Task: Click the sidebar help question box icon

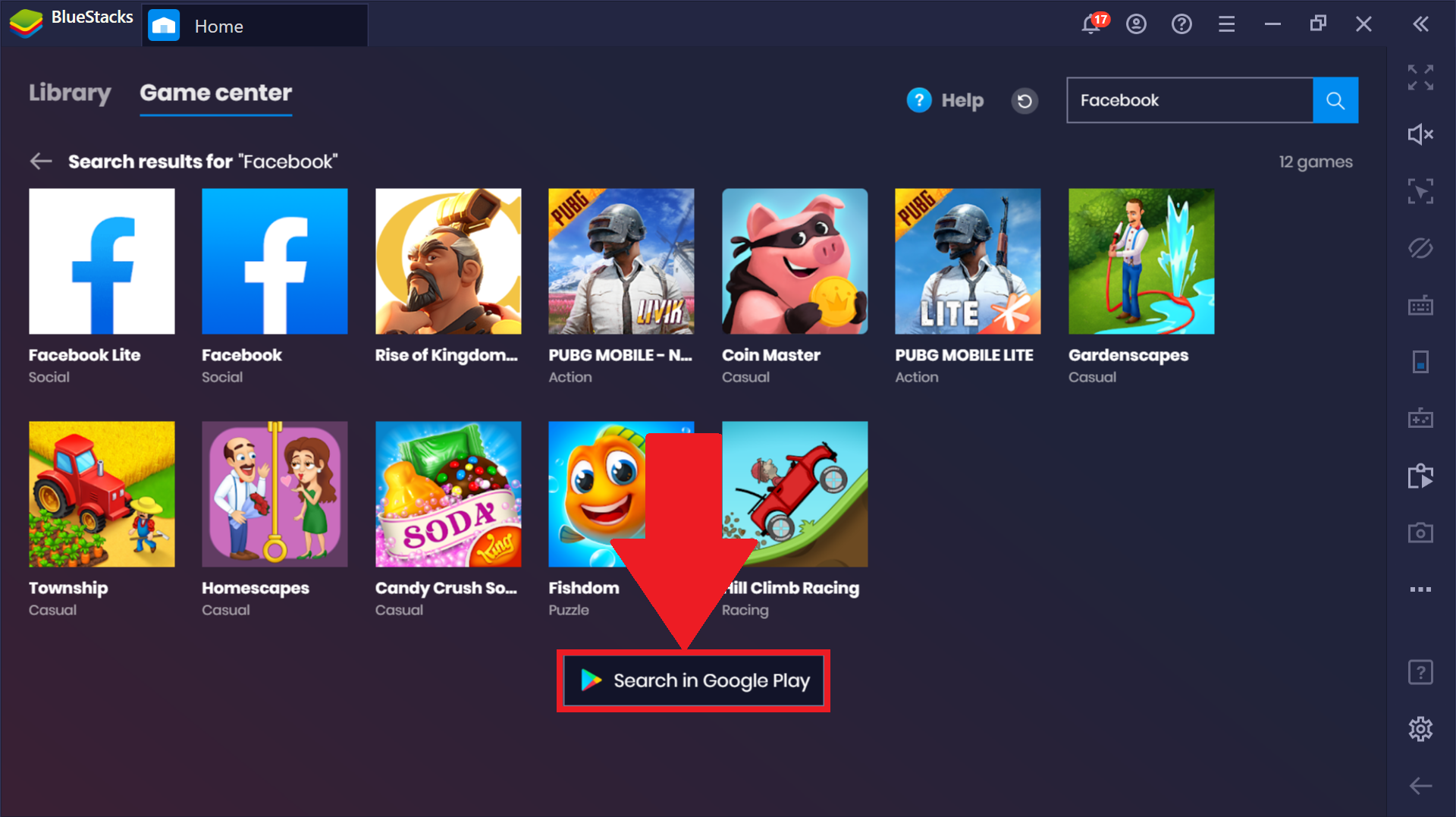Action: point(1420,672)
